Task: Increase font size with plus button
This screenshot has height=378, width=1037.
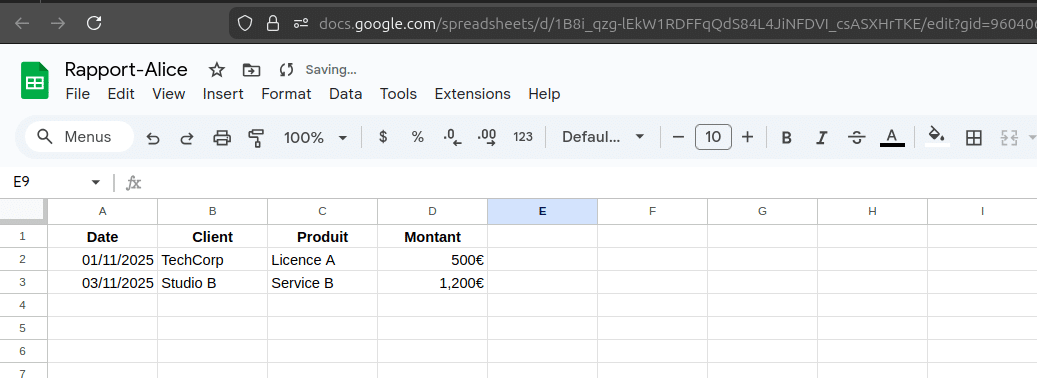Action: coord(747,137)
